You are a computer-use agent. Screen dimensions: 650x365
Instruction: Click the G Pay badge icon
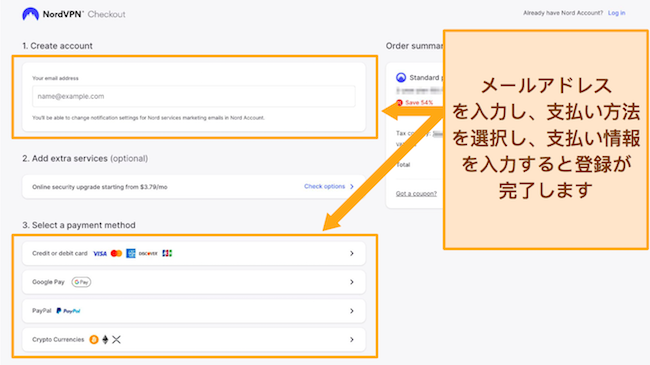[x=81, y=282]
